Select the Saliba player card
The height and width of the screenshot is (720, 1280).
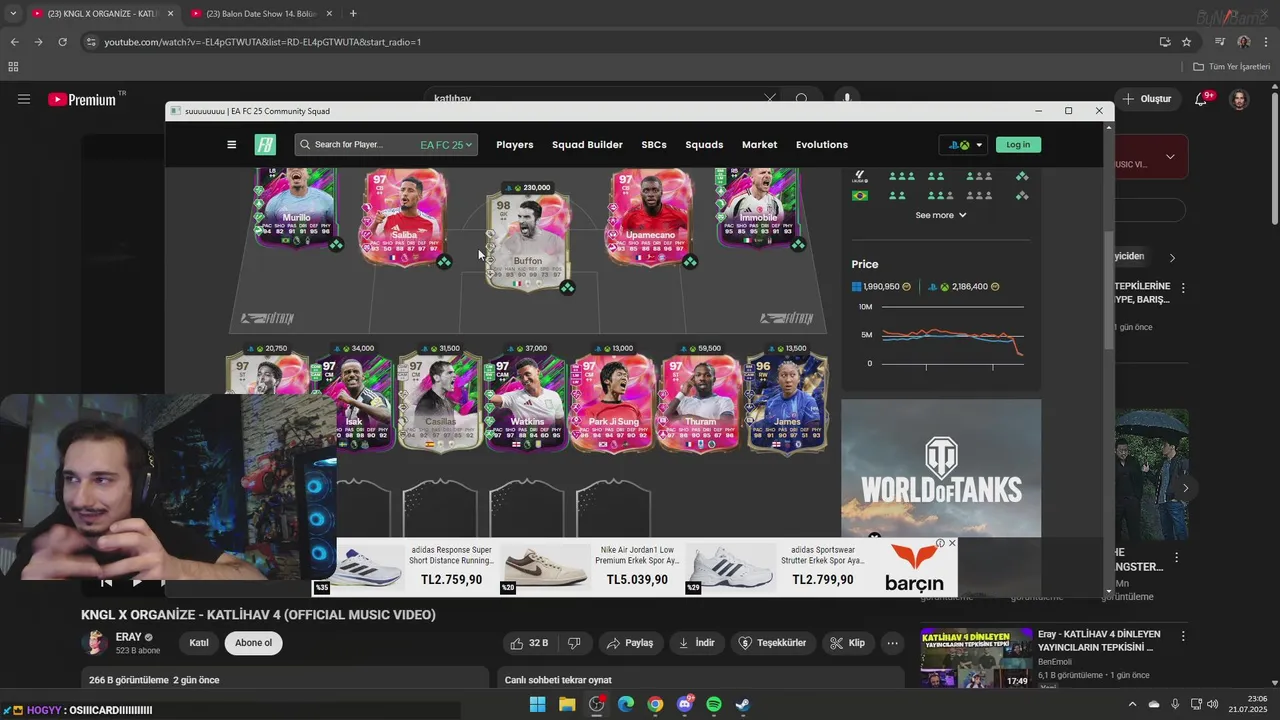click(404, 217)
